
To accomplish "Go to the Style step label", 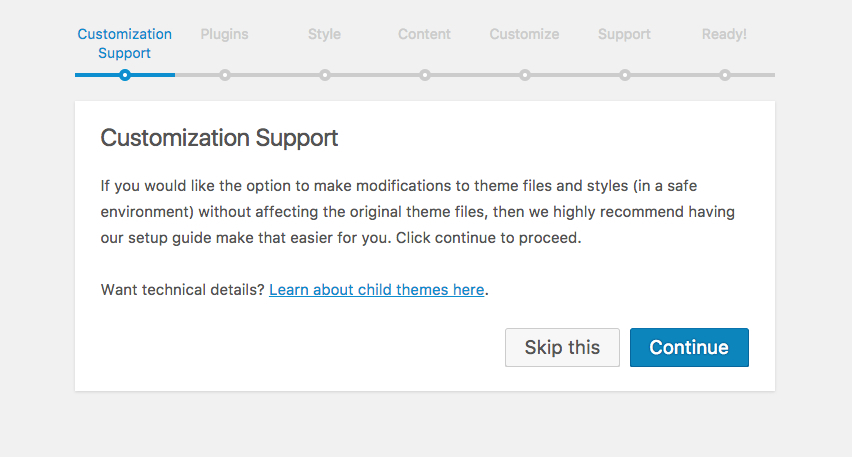I will click(324, 34).
